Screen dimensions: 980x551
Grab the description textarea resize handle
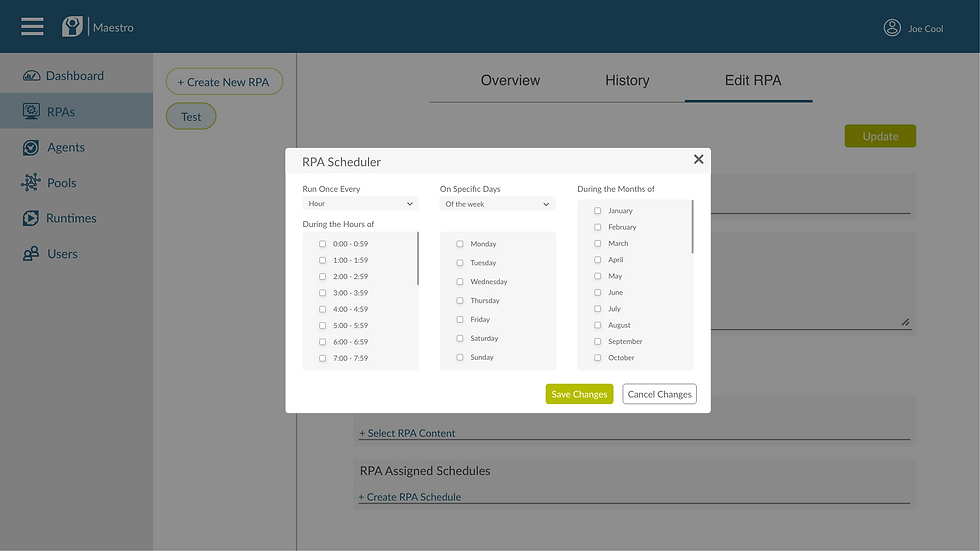[905, 322]
